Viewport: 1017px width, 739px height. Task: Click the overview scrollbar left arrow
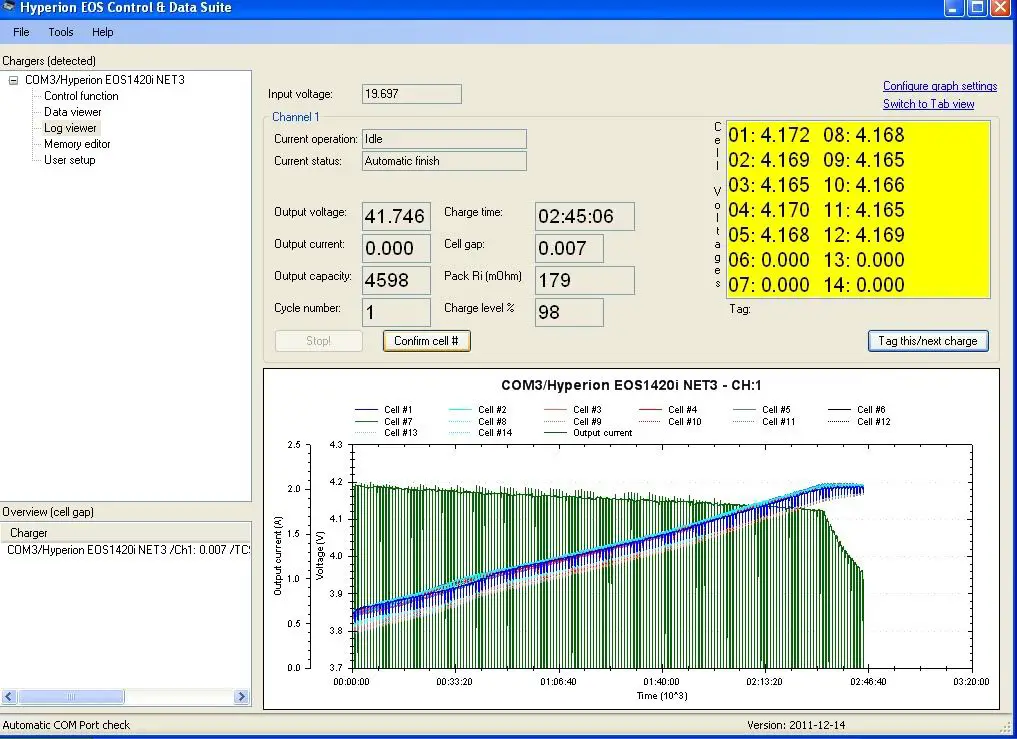tap(8, 697)
